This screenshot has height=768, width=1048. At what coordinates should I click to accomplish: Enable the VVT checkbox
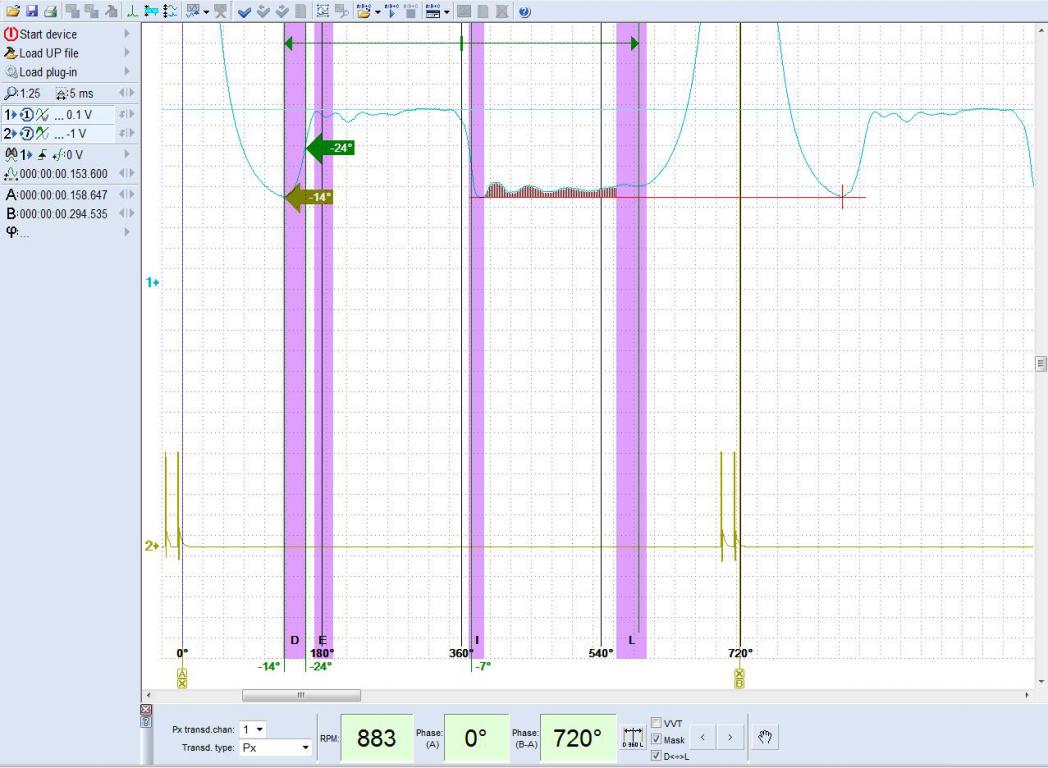pos(656,723)
